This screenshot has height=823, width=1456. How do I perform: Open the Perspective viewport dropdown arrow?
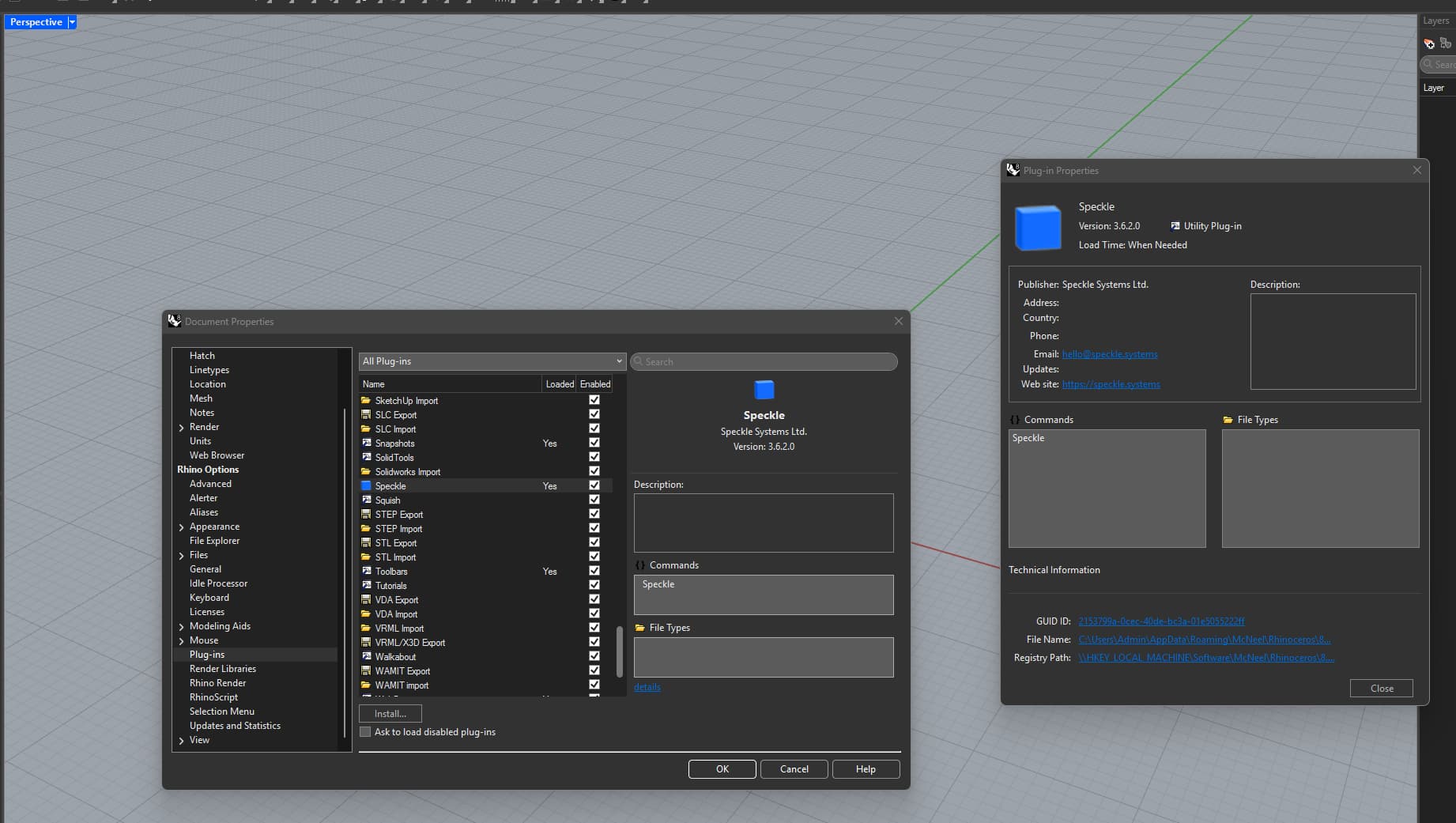[x=72, y=22]
